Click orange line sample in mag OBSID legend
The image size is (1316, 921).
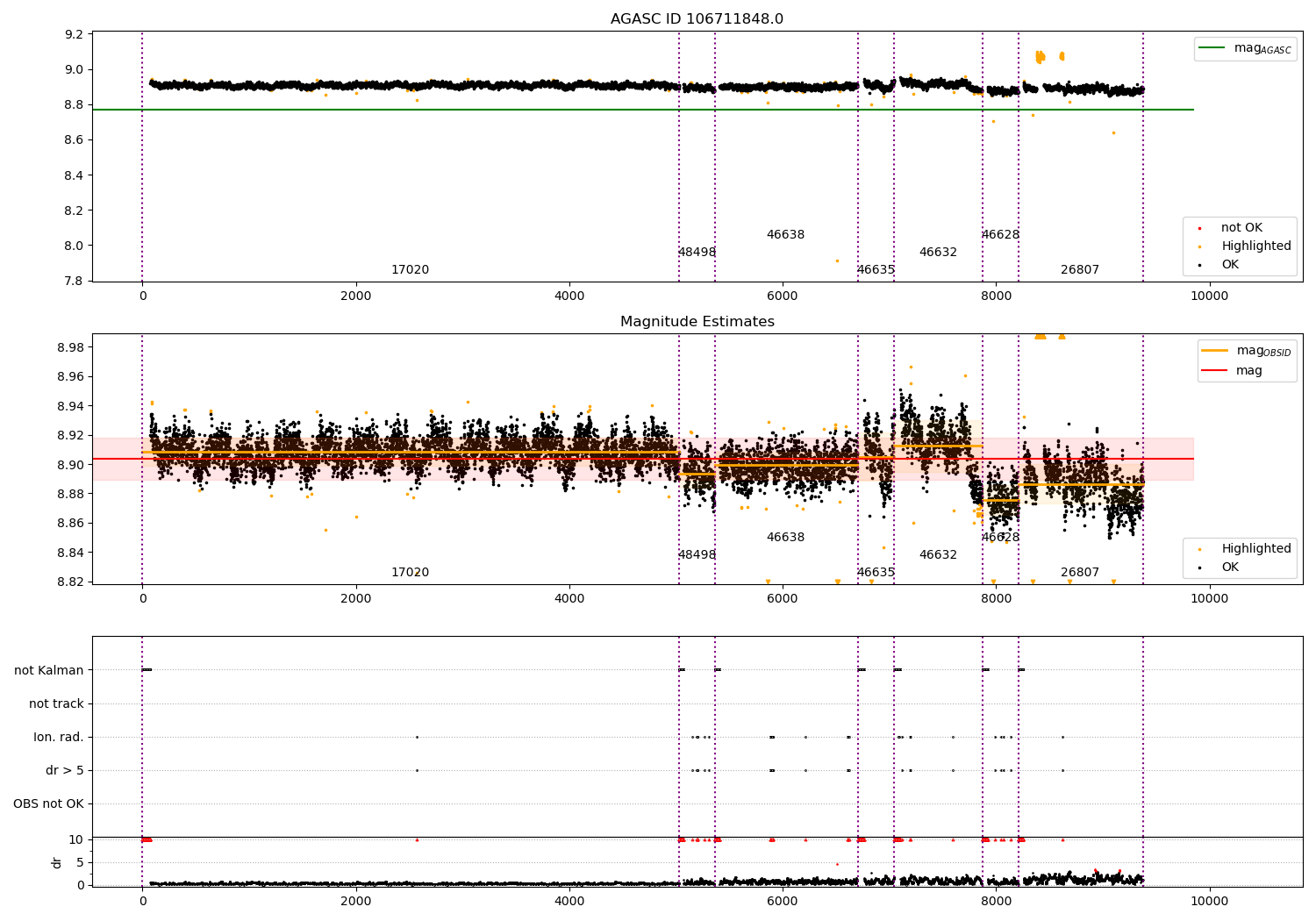(x=1215, y=351)
